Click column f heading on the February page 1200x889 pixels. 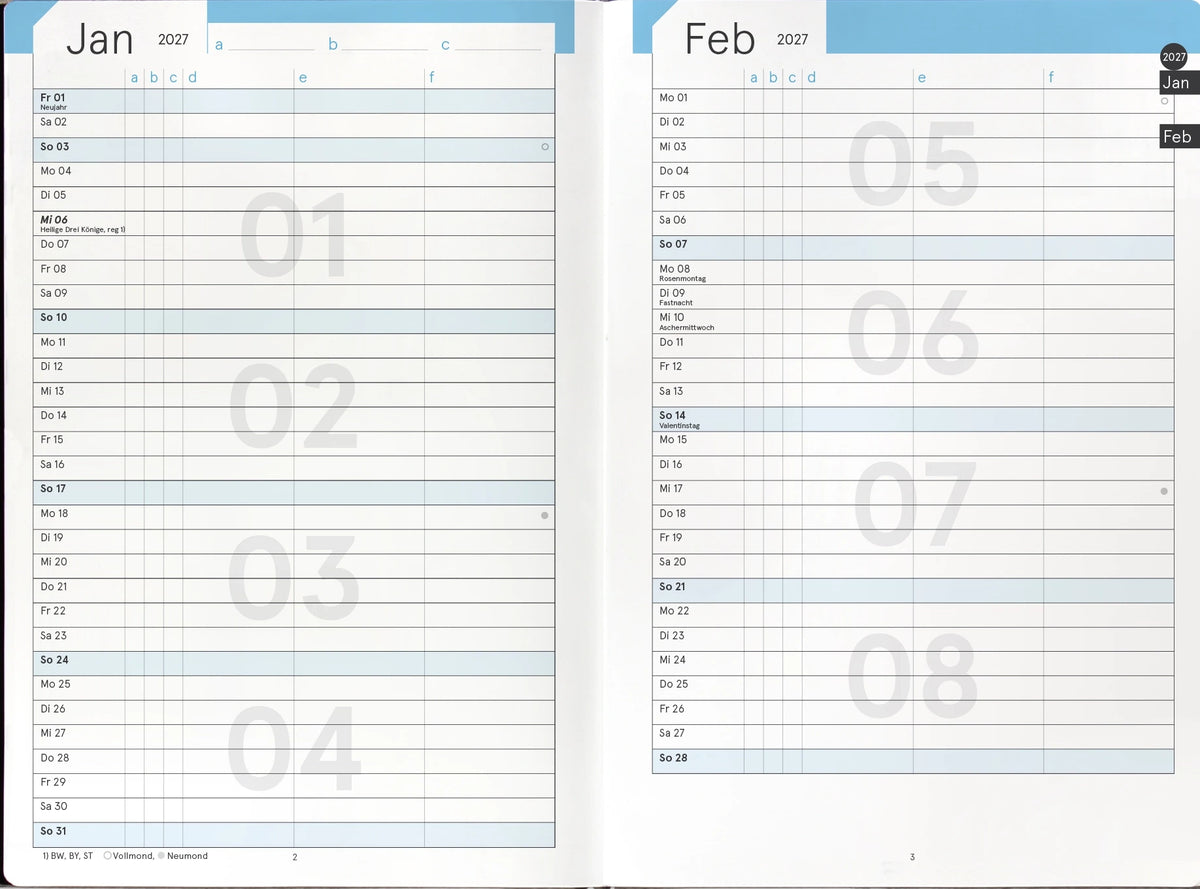tap(1050, 77)
